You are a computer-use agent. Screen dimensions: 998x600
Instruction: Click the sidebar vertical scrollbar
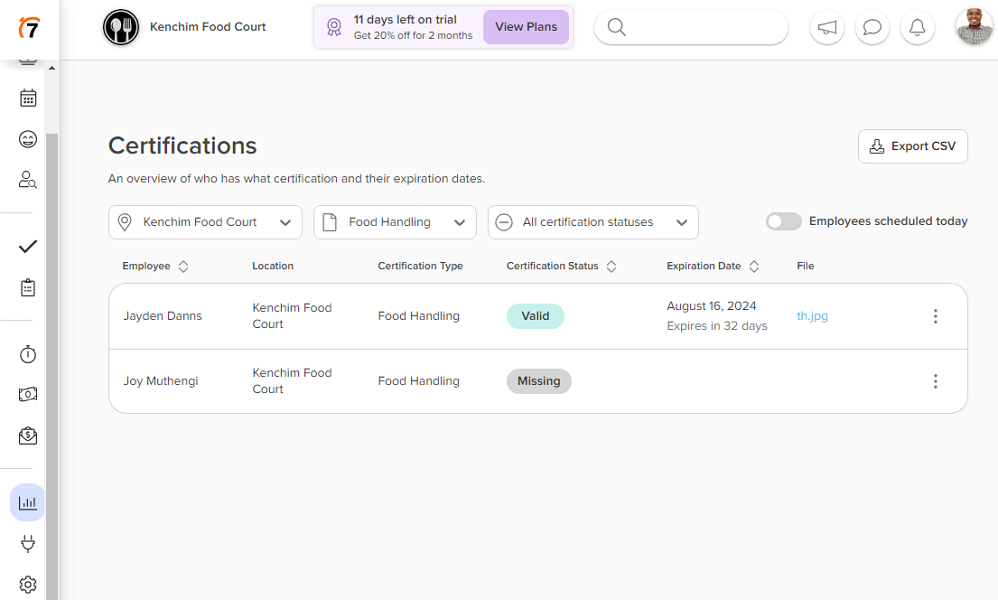(52, 366)
